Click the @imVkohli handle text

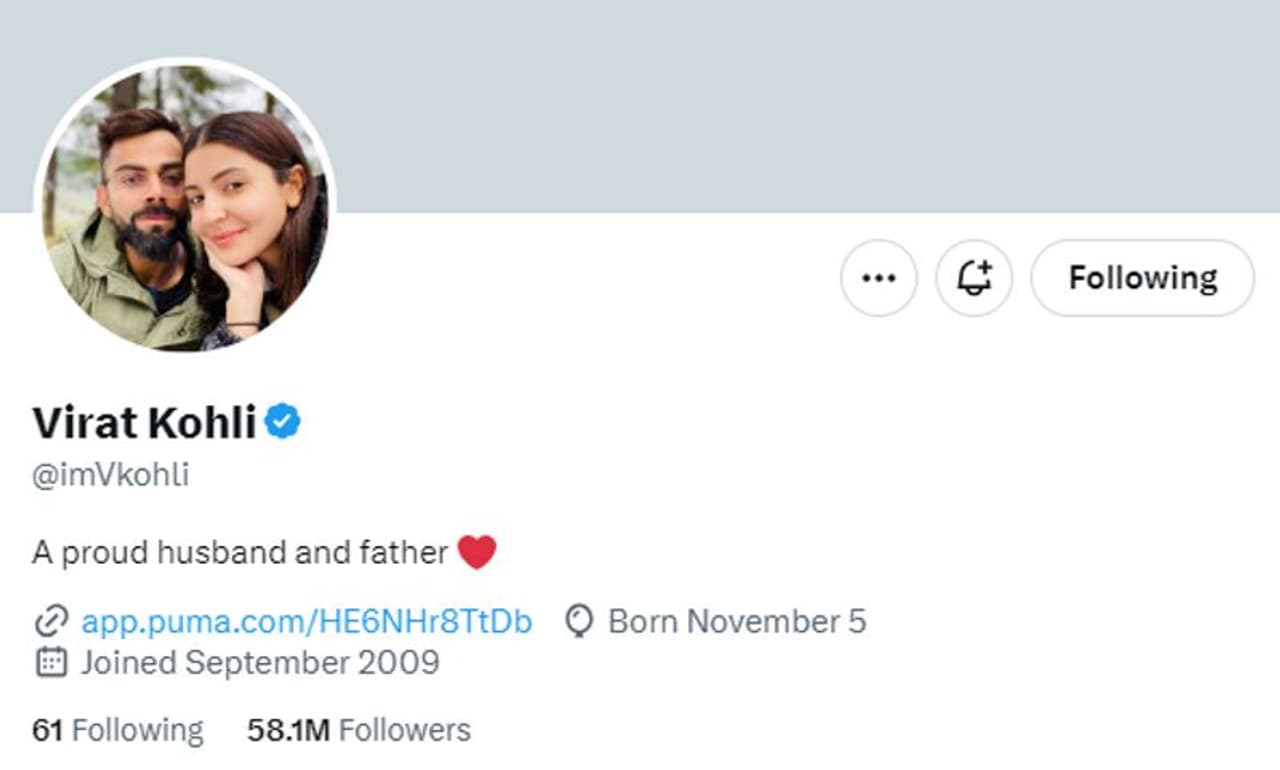tap(110, 475)
